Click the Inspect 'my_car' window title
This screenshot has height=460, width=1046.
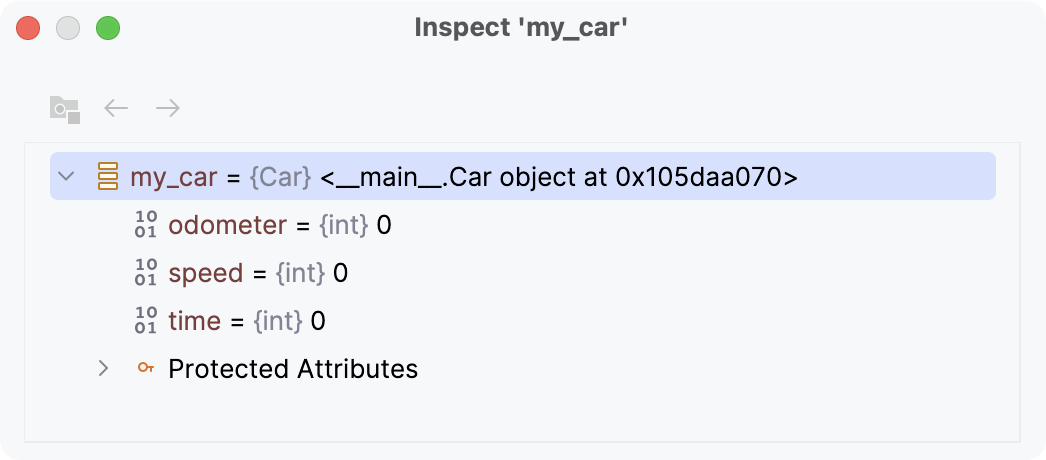[x=521, y=29]
